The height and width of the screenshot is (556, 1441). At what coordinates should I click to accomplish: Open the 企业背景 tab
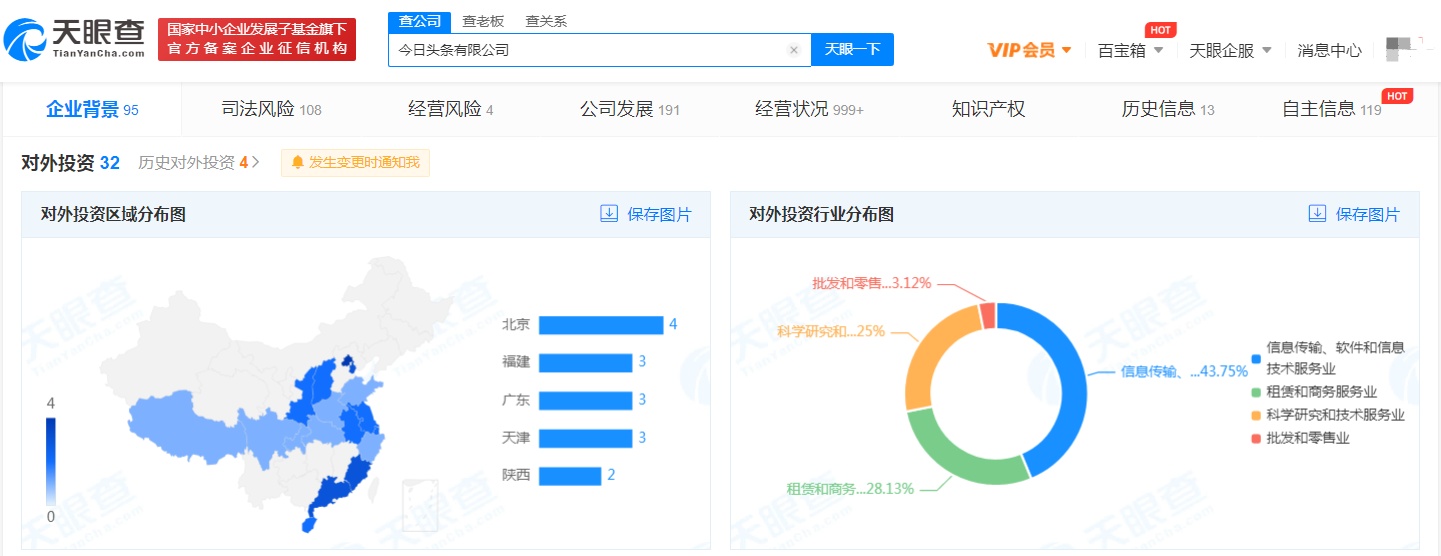tap(92, 110)
